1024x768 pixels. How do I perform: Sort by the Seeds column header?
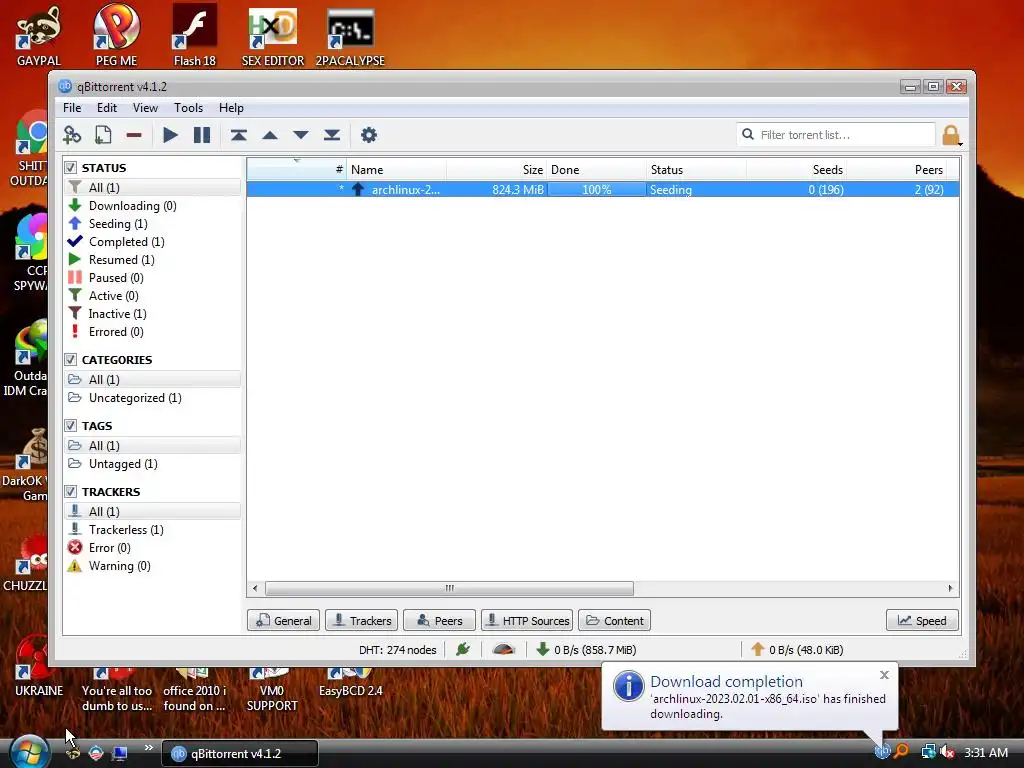[797, 170]
